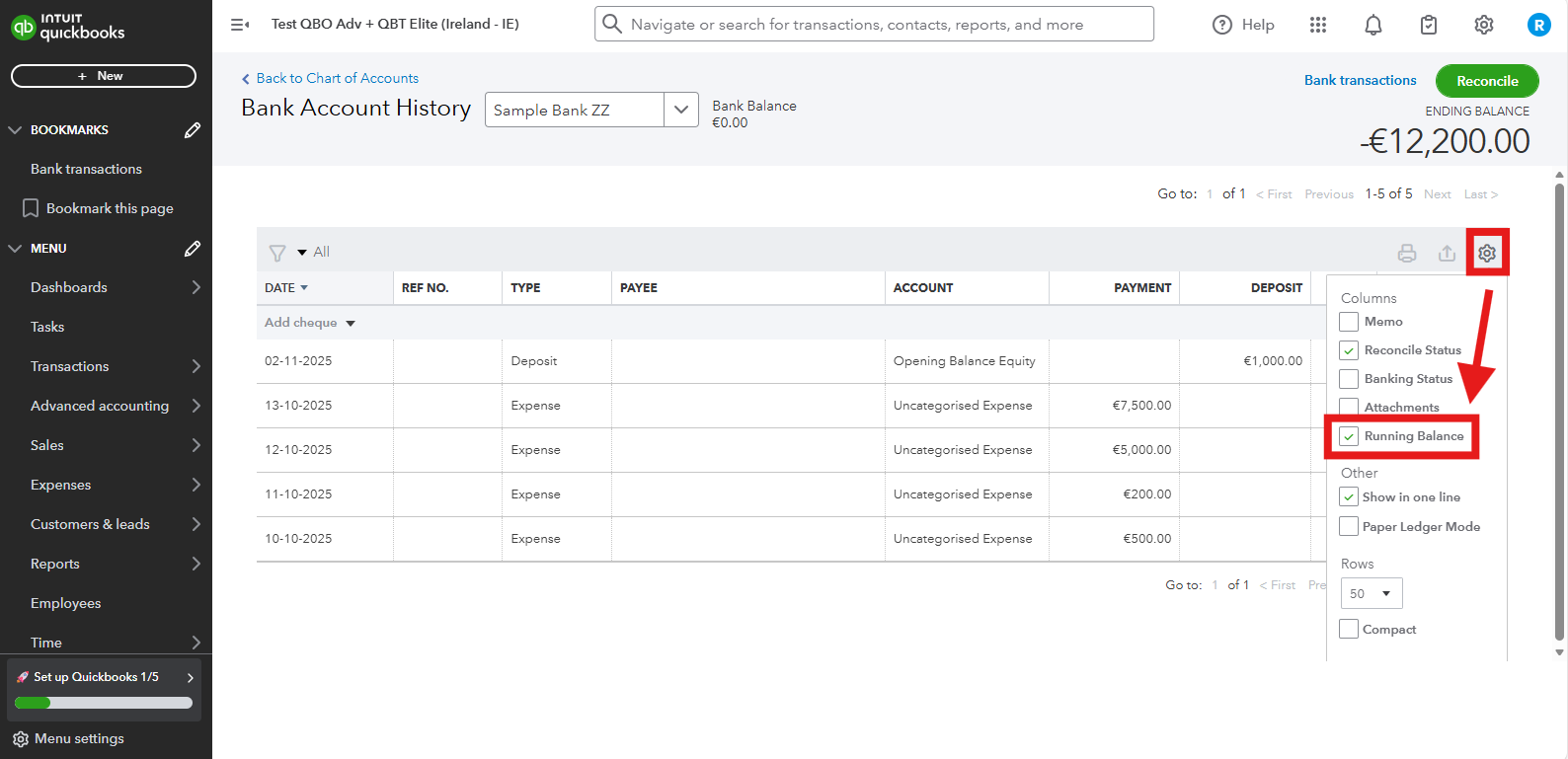Click the green Reconcile button
The height and width of the screenshot is (759, 1568).
click(x=1486, y=81)
